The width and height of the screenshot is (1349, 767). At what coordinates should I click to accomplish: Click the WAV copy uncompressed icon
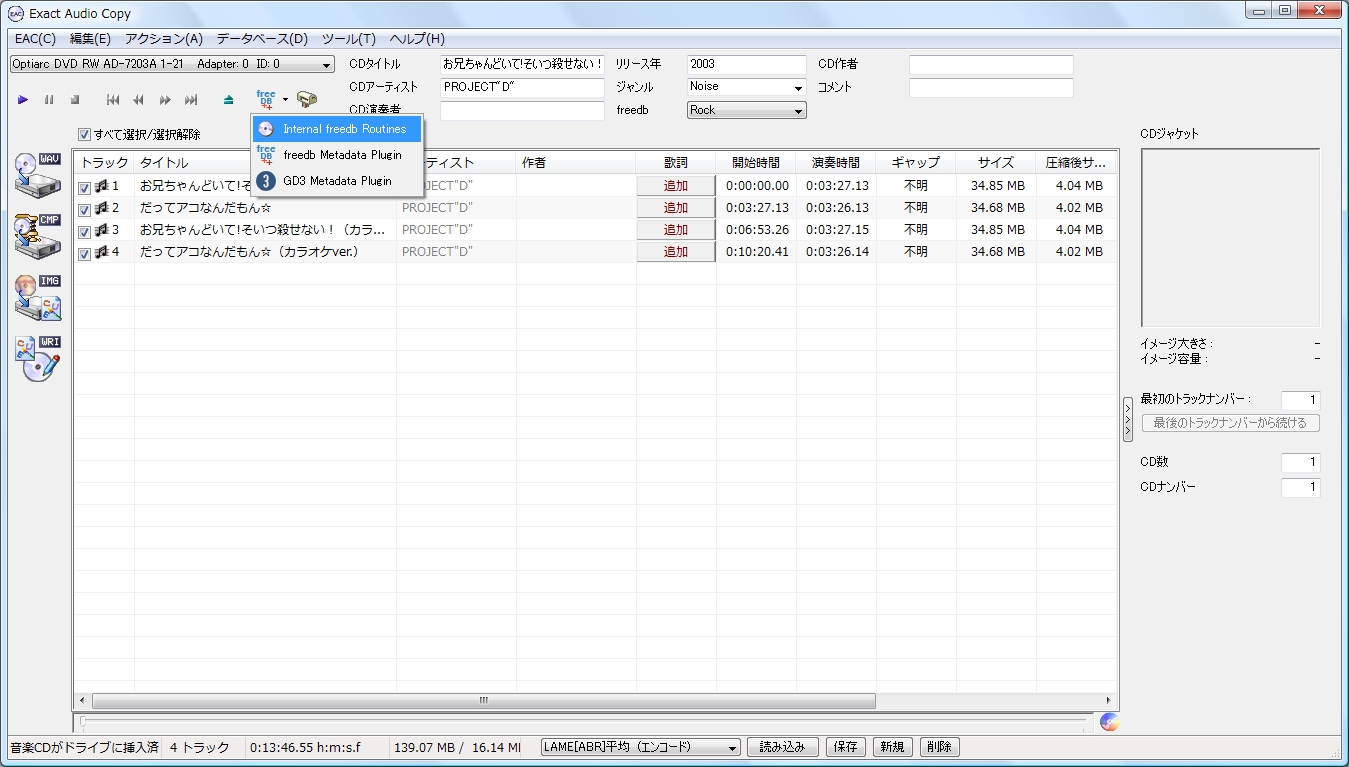38,177
